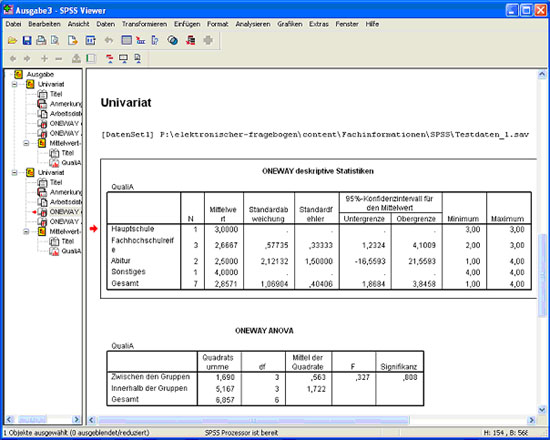Click the Zwischen den Gruppen row label
550x440 pixels.
[x=150, y=377]
